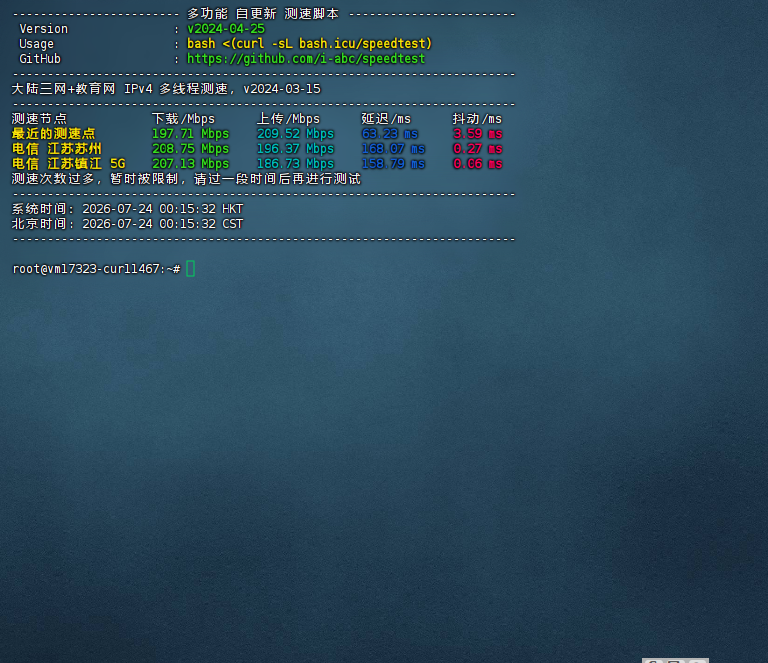This screenshot has height=663, width=768.
Task: Click the '系统时间' line ending in HKT
Action: [x=127, y=209]
